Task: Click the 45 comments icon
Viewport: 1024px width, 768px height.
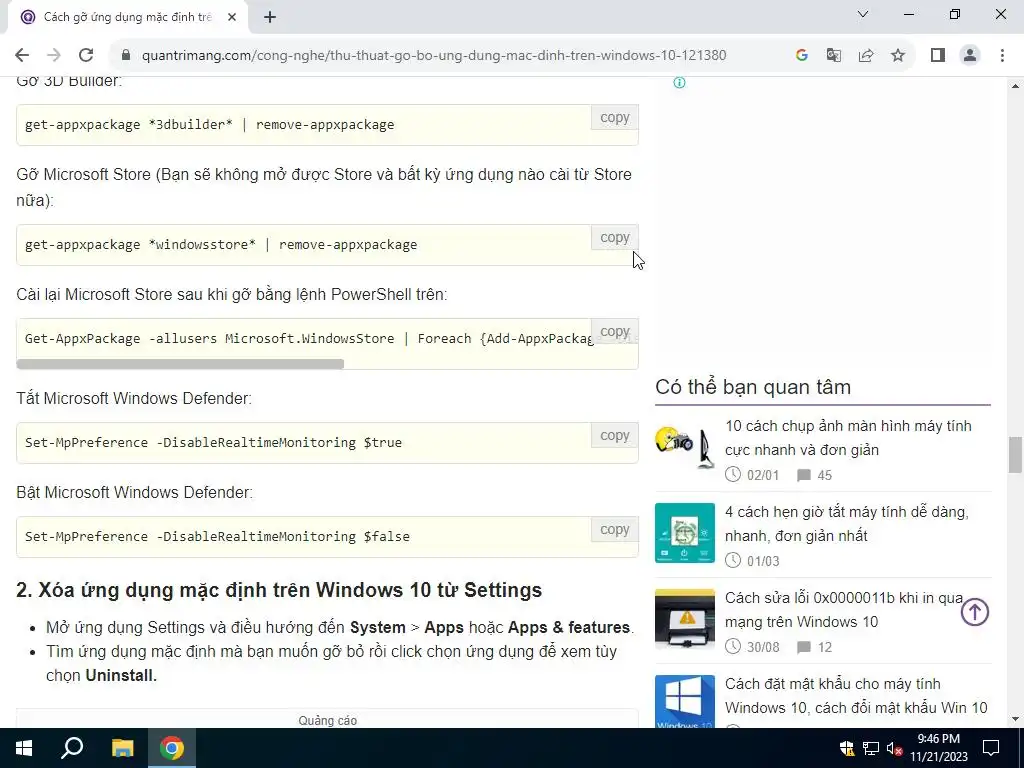Action: click(x=803, y=475)
